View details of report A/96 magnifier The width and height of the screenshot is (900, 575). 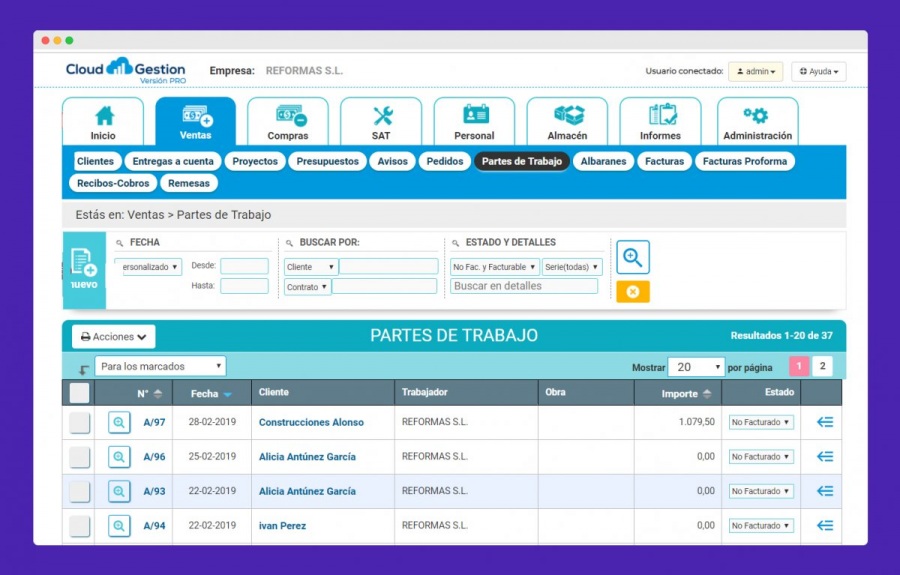coord(119,457)
